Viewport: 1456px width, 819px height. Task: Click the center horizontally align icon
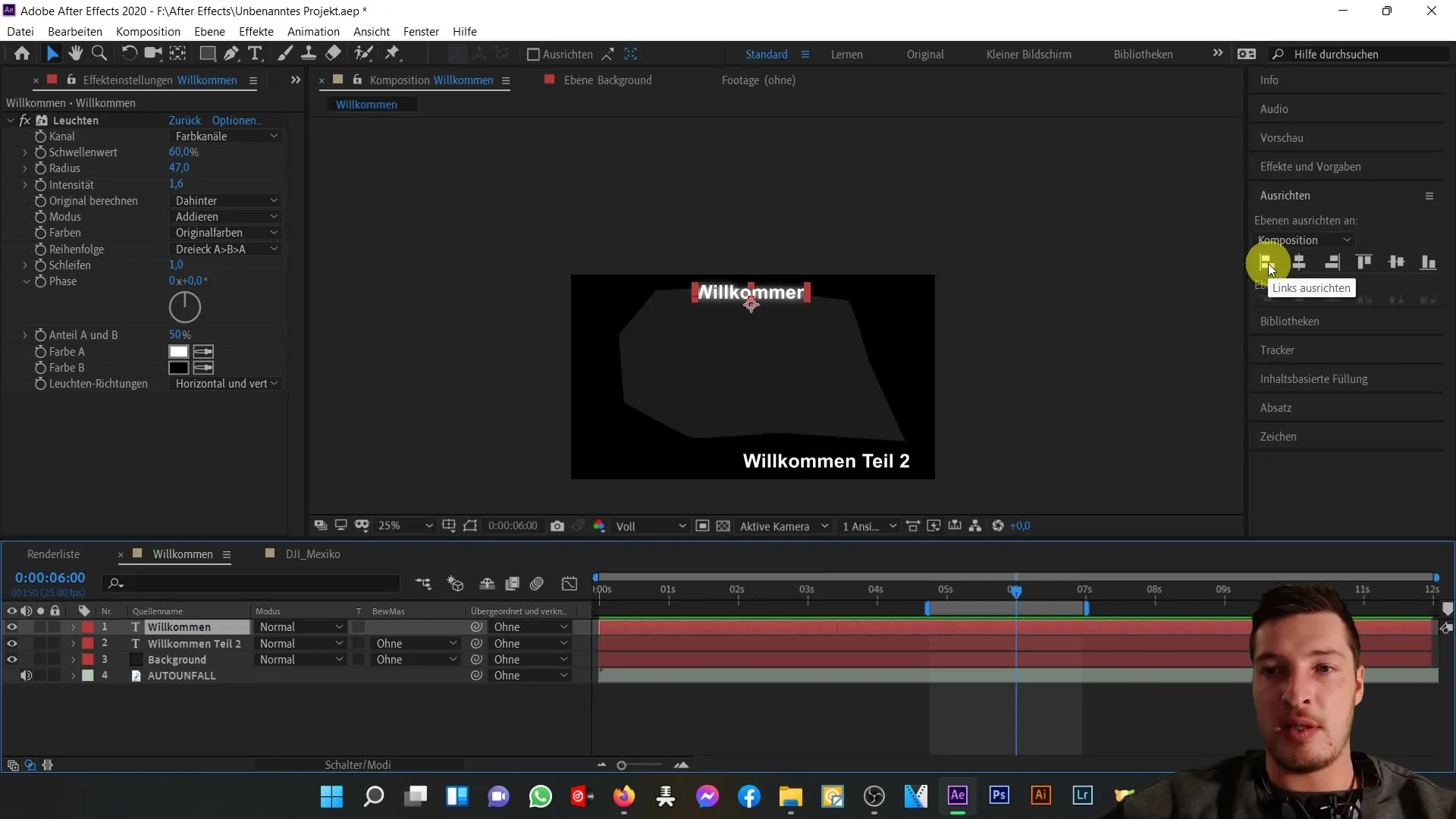click(x=1299, y=262)
